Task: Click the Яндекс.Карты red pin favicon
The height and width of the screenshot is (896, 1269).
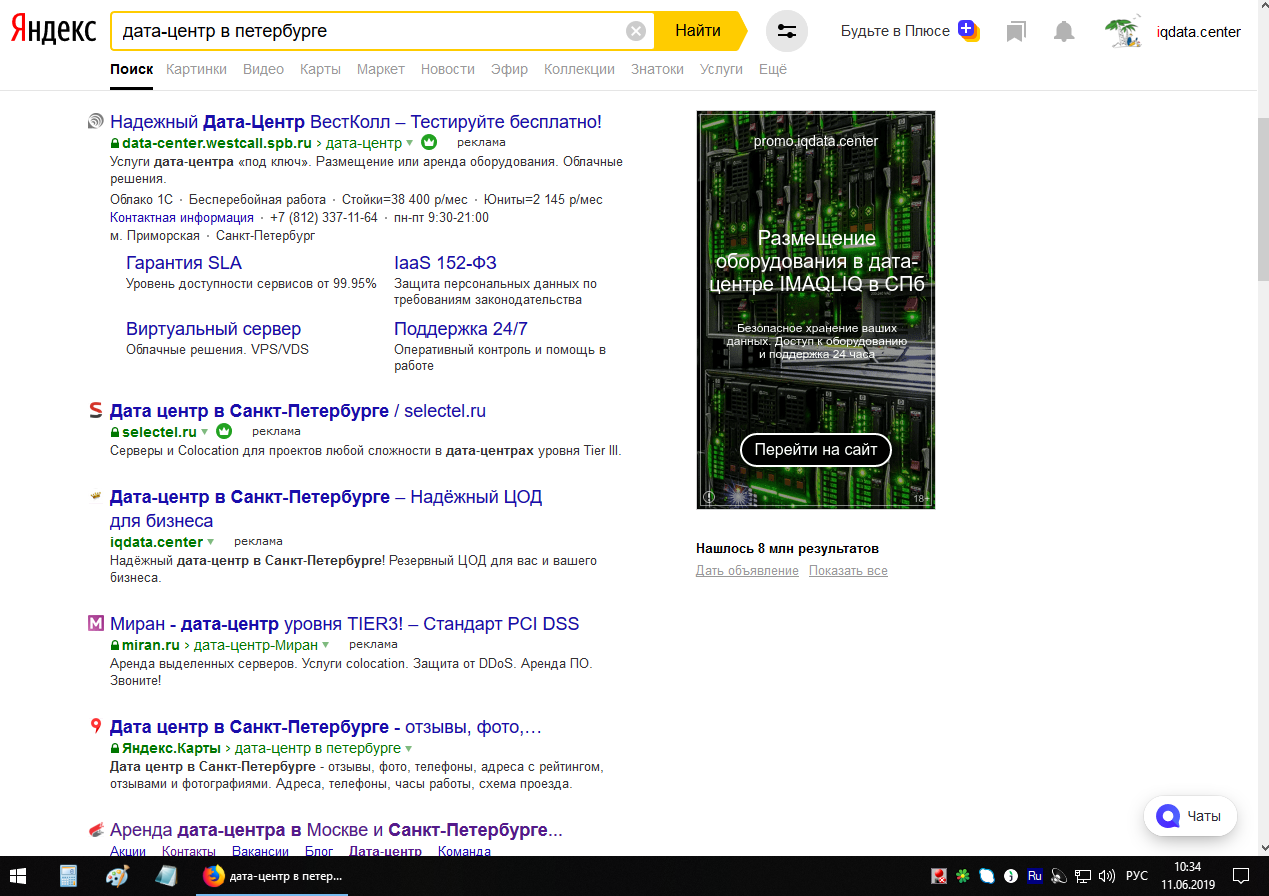Action: [96, 727]
